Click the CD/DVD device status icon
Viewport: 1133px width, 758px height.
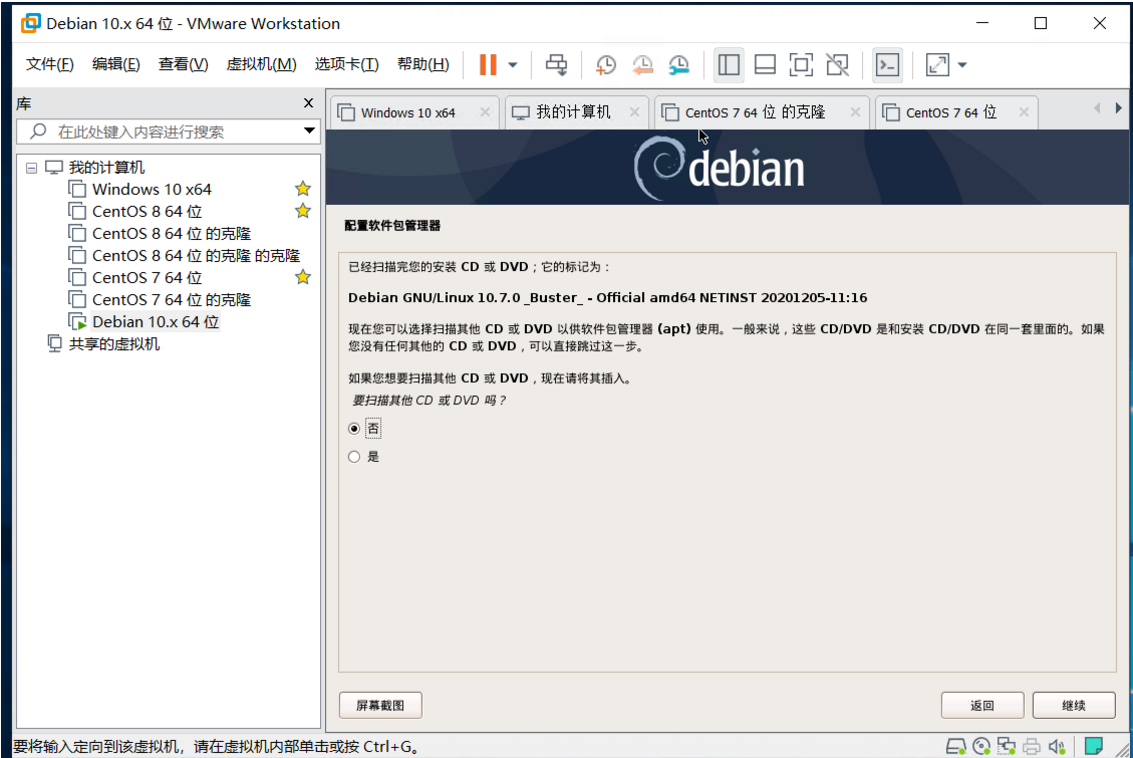pos(980,745)
